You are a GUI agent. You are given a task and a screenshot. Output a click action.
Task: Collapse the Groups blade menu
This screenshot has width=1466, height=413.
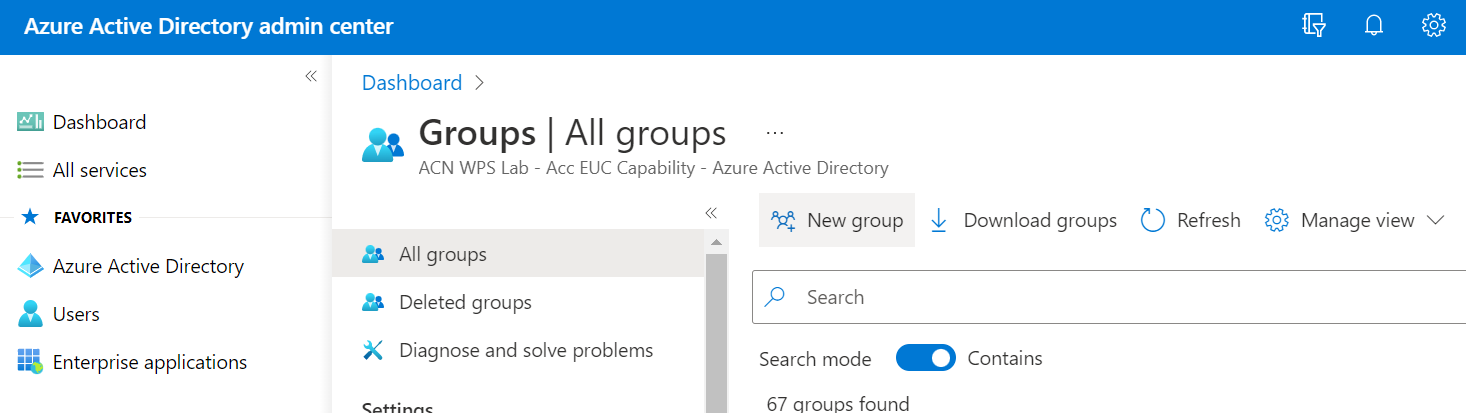coord(712,212)
